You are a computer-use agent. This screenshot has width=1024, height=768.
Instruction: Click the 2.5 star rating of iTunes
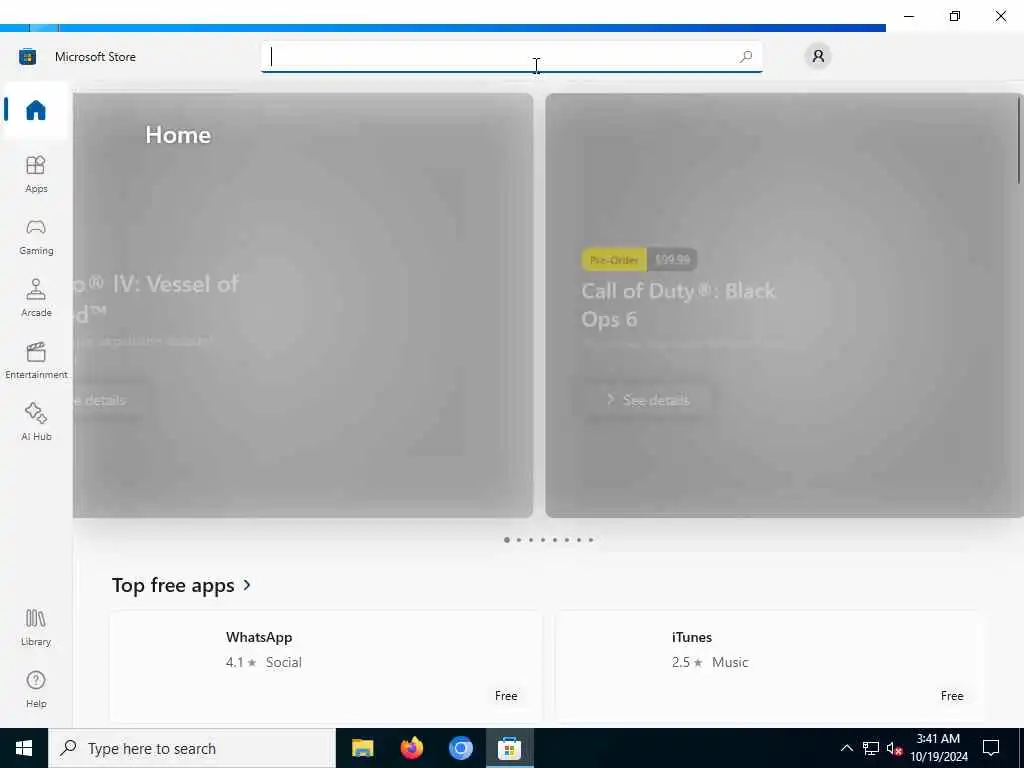click(687, 662)
